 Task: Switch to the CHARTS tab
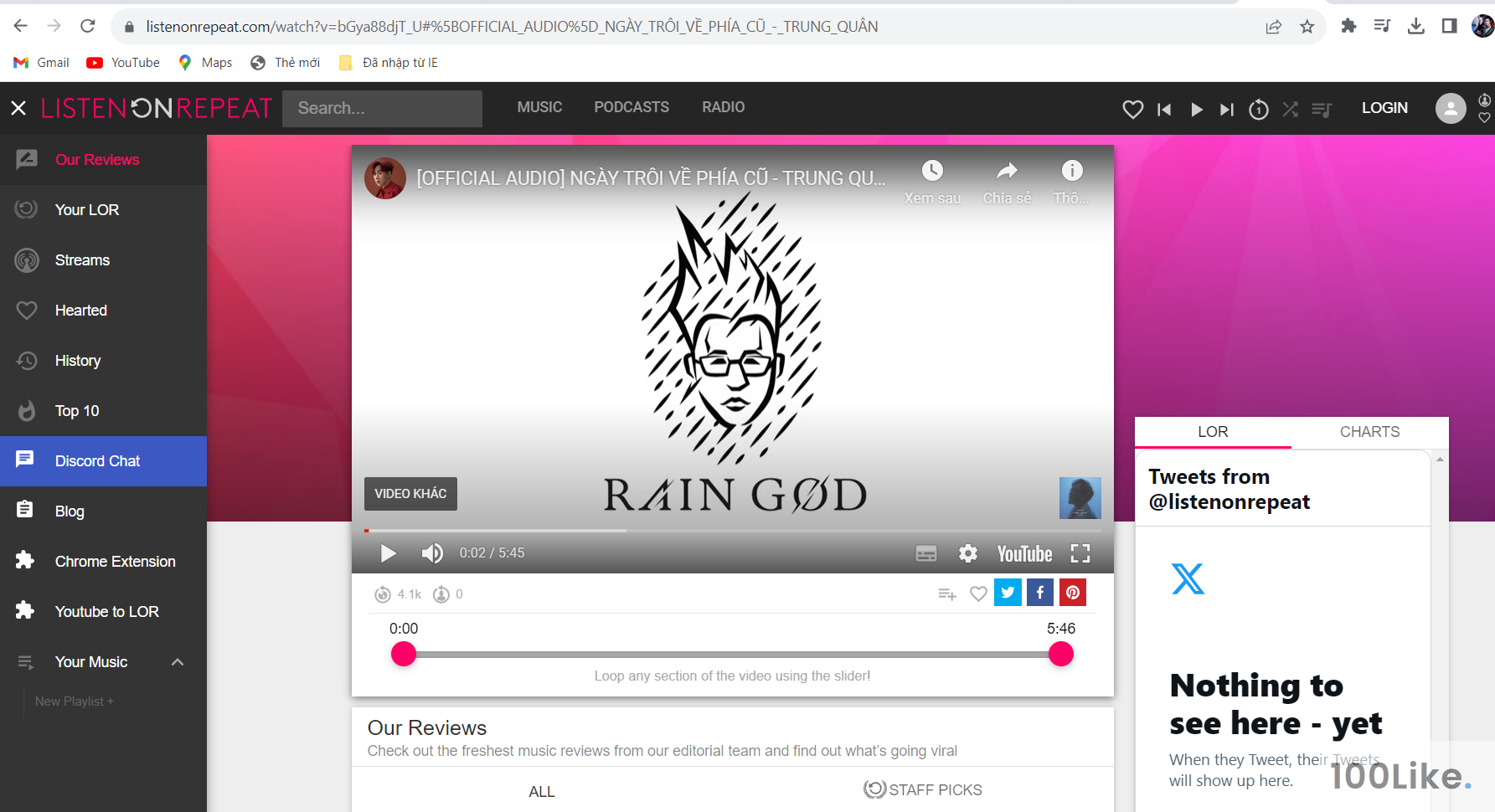[1369, 432]
